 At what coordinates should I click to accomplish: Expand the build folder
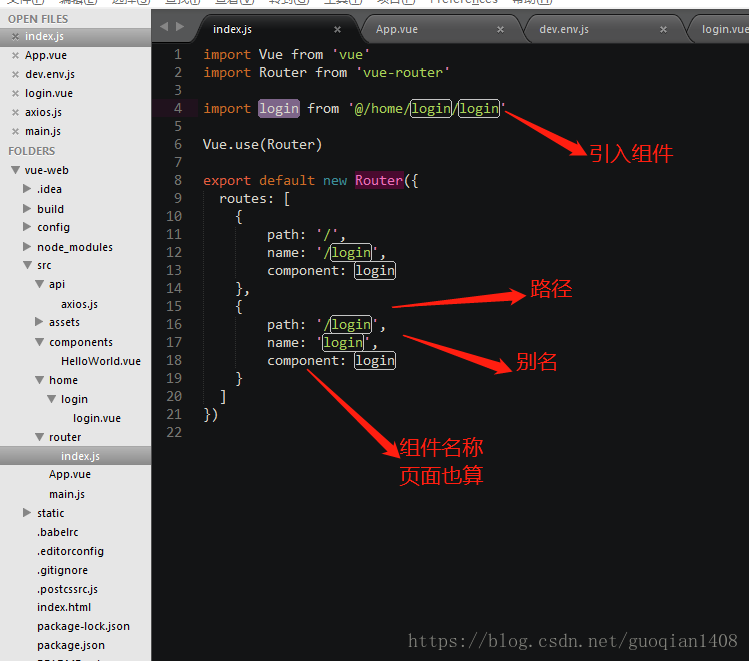point(27,208)
